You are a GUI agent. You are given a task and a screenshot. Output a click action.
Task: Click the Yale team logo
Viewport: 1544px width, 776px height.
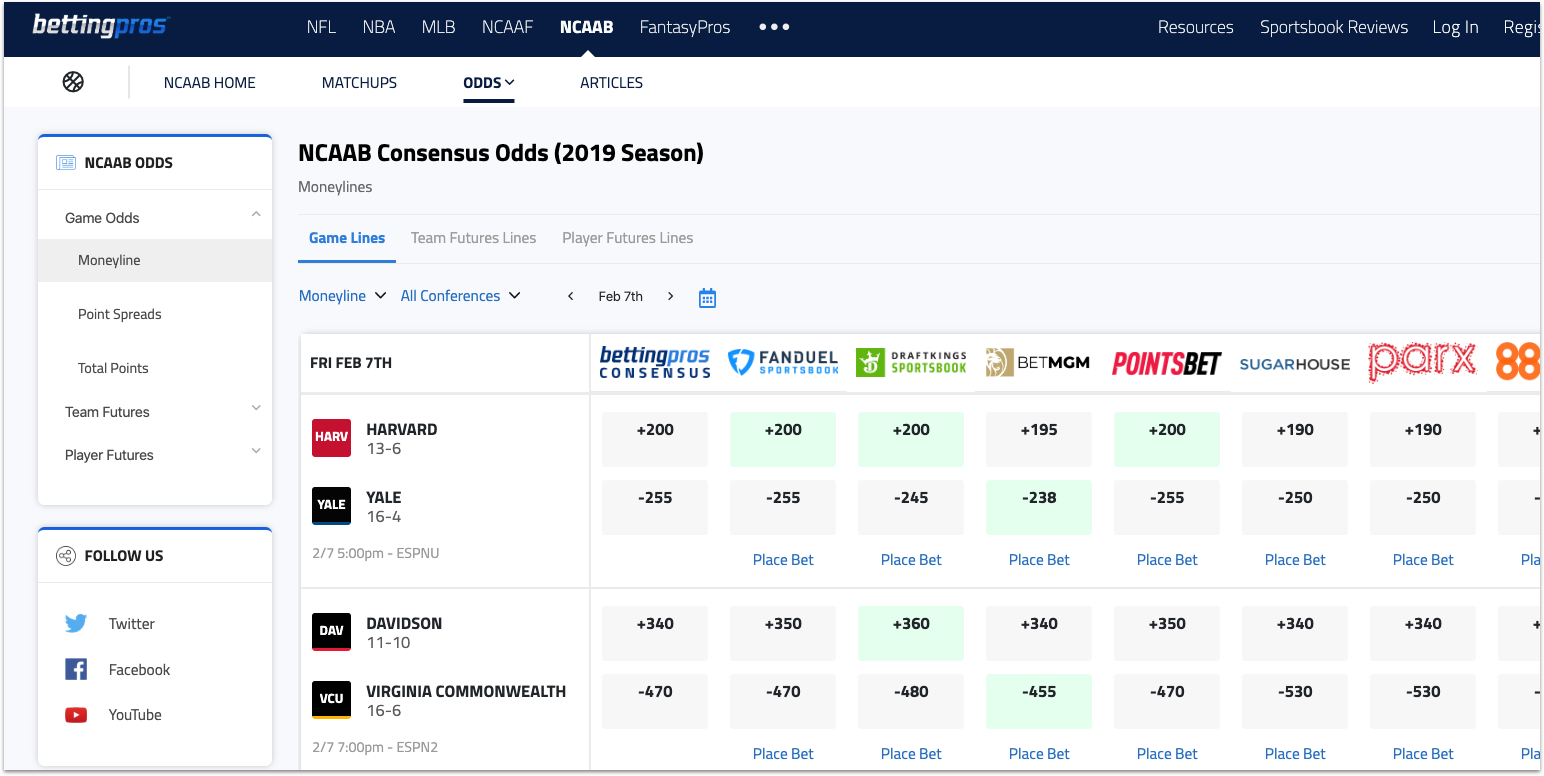331,506
